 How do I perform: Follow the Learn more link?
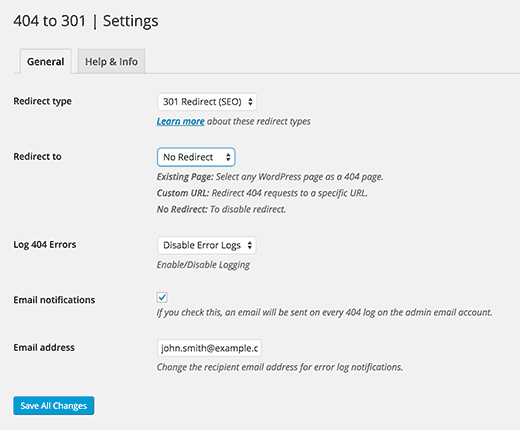pos(180,121)
